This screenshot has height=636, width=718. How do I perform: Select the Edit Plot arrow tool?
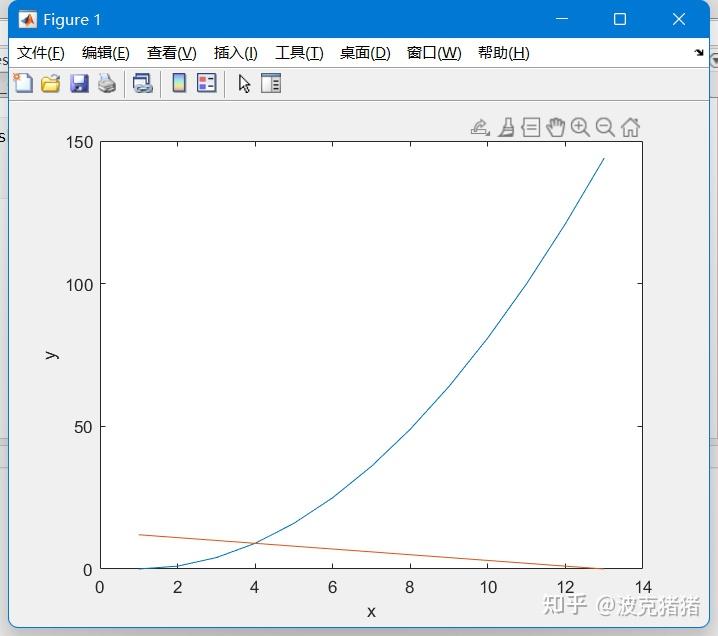(x=244, y=84)
